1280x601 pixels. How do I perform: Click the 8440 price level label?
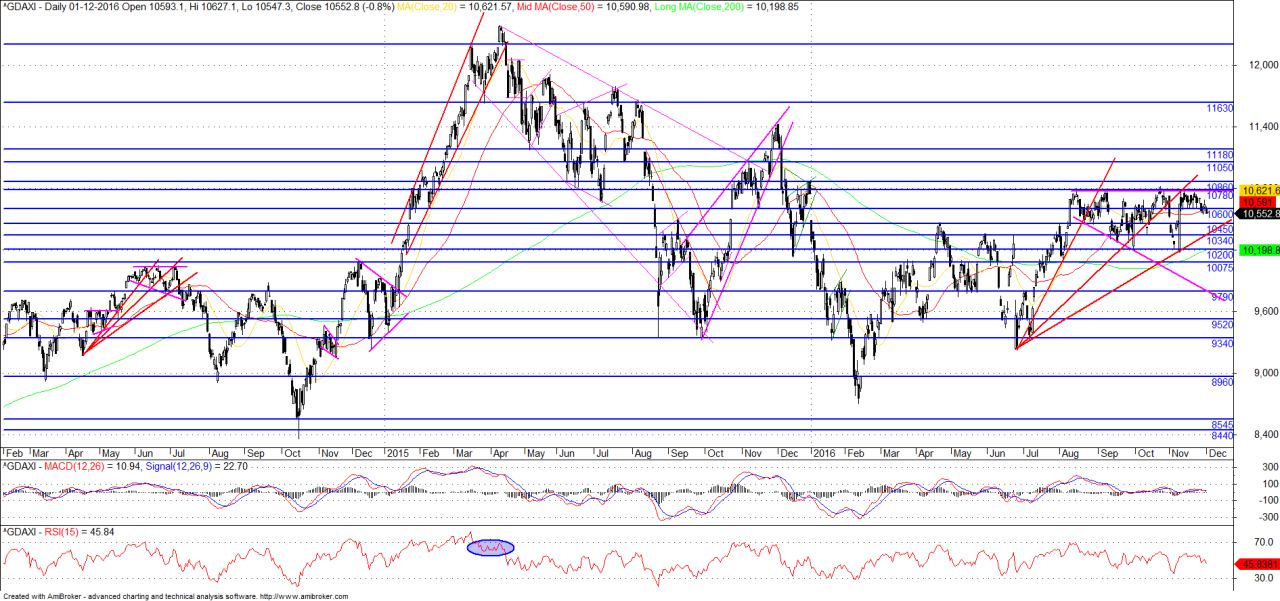pos(1222,436)
